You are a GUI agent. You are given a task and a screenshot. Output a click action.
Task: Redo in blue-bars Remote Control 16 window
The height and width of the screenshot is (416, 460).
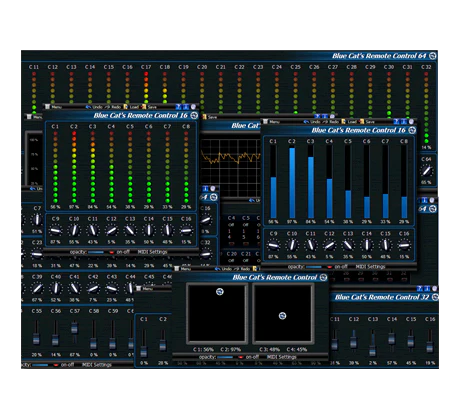coord(331,122)
